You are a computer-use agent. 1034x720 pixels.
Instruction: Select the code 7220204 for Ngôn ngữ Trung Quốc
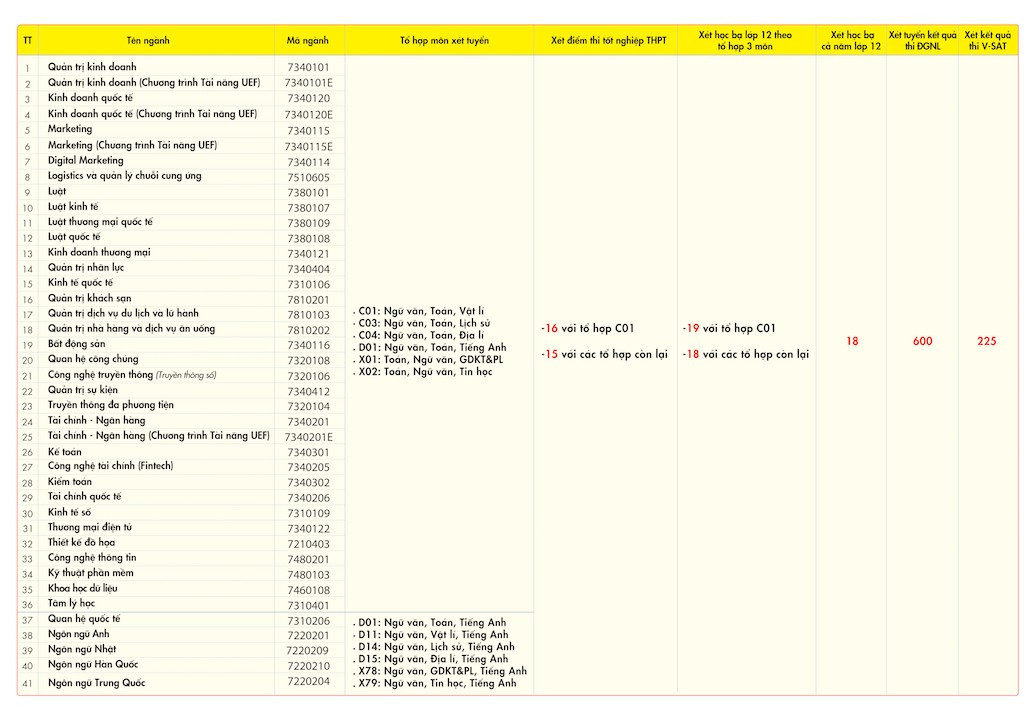pos(308,682)
